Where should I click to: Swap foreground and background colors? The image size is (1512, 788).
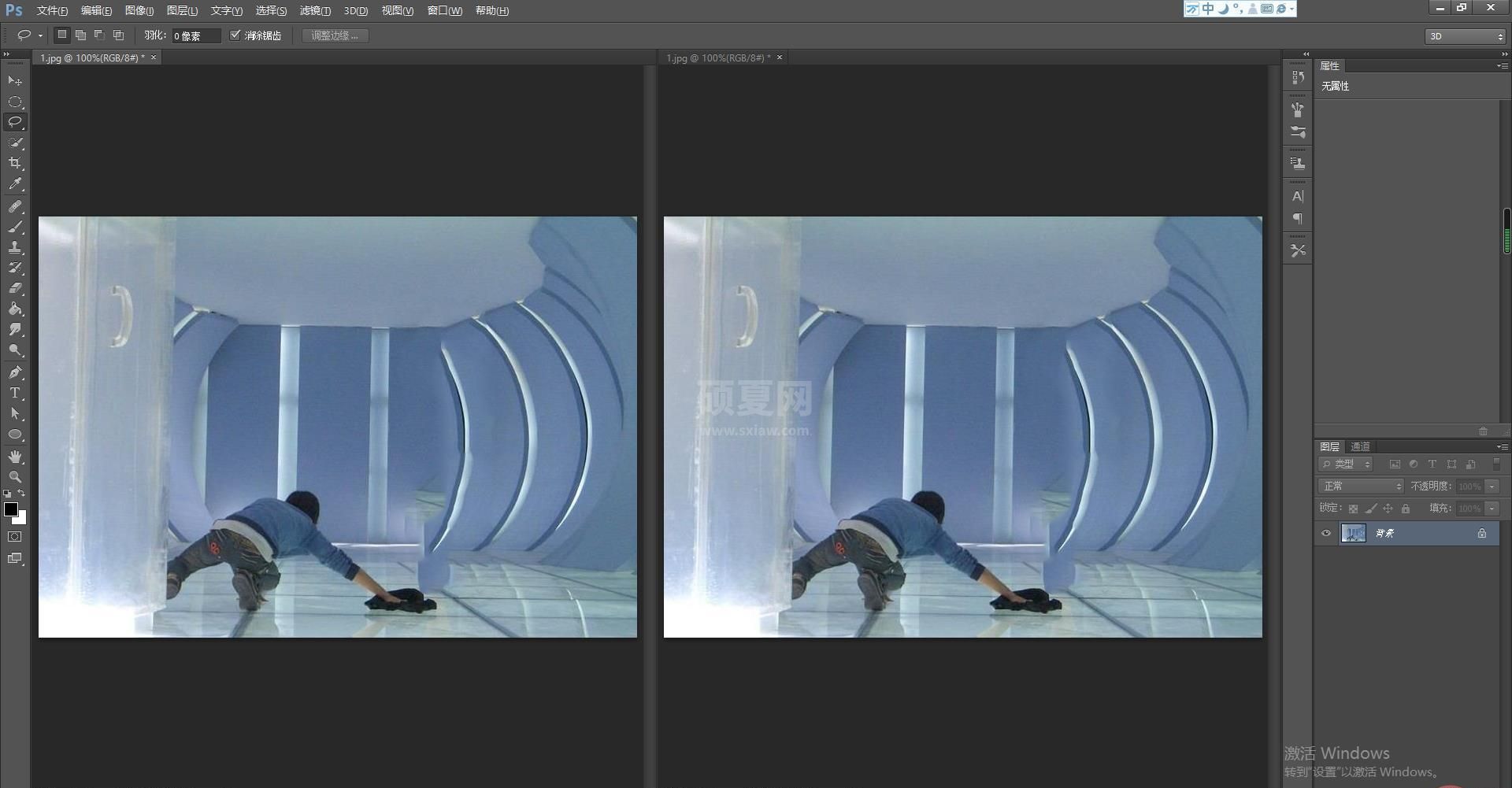pyautogui.click(x=21, y=494)
